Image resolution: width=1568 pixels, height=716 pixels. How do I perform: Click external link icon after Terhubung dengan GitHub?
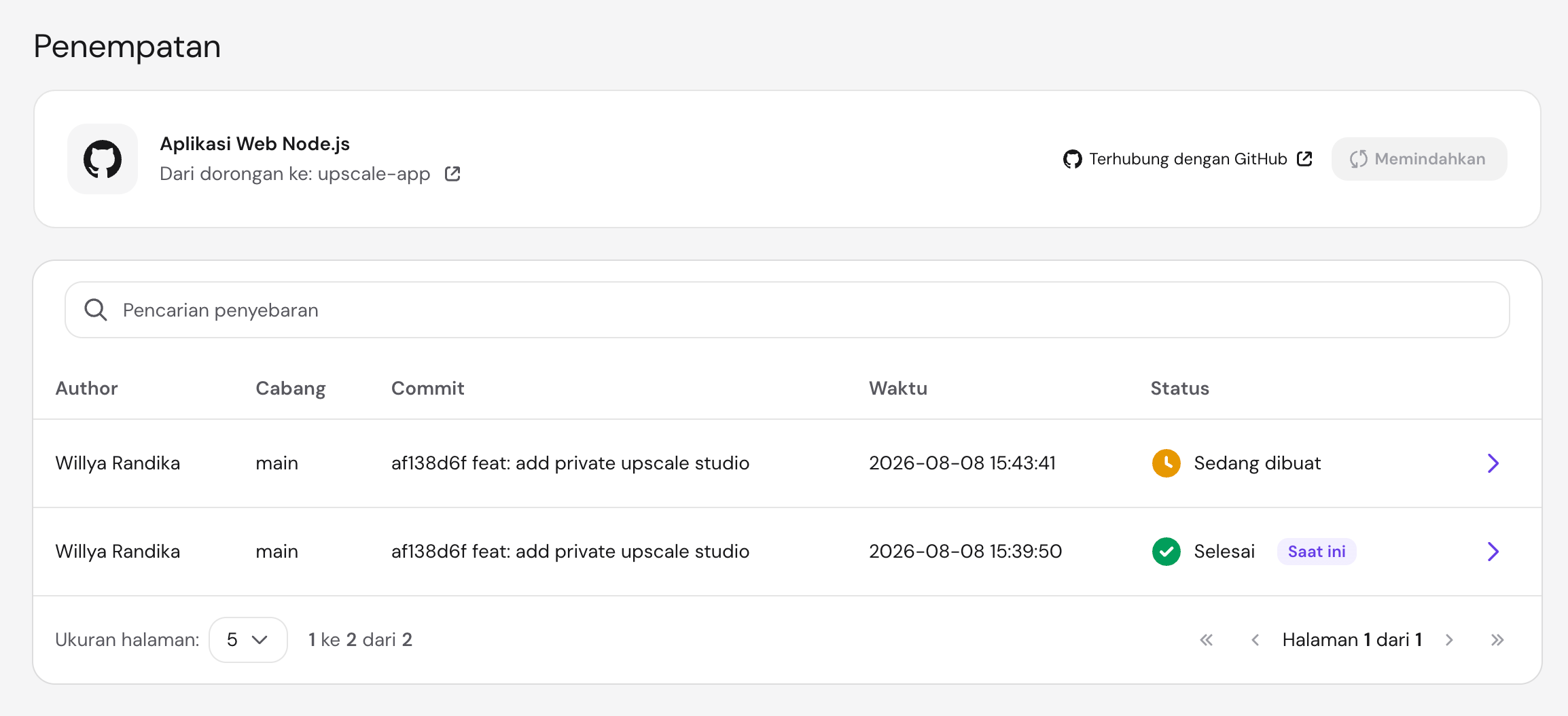pyautogui.click(x=1304, y=159)
